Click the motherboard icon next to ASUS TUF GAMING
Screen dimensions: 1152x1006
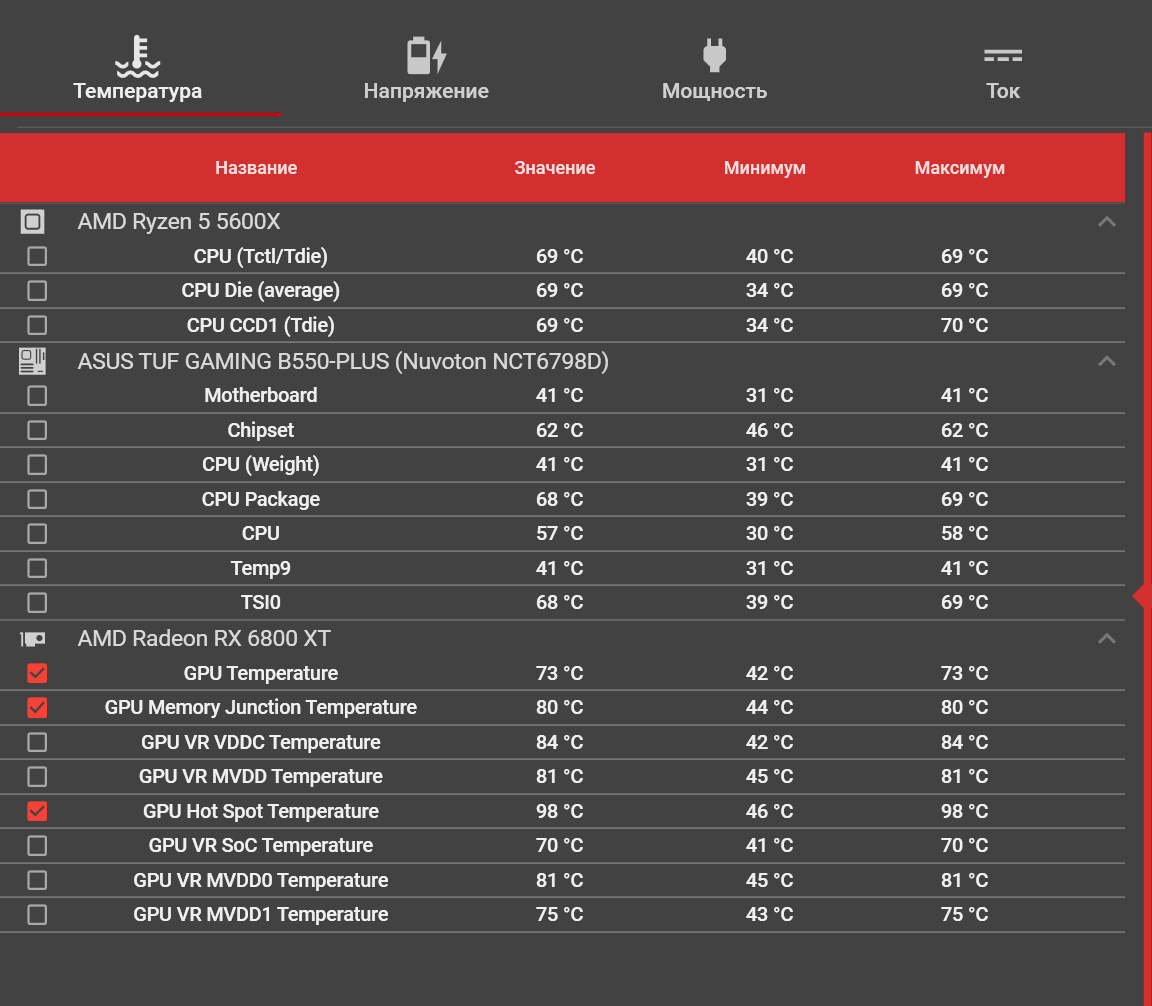[32, 361]
